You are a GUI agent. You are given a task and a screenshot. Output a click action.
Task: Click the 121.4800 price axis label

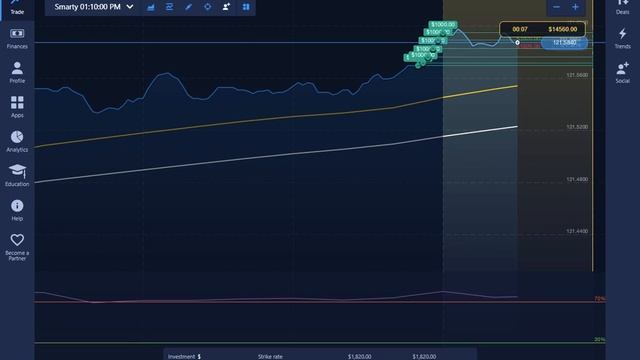click(x=577, y=179)
